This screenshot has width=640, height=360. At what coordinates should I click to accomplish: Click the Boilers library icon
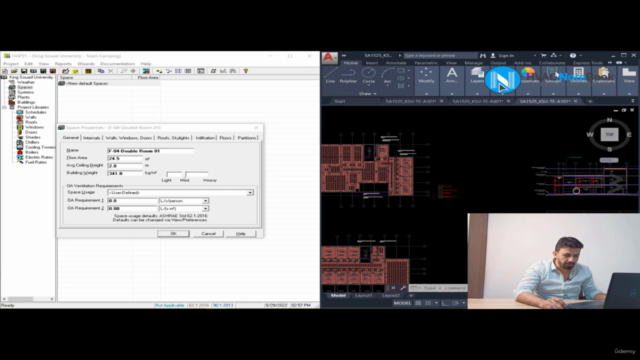click(x=20, y=152)
